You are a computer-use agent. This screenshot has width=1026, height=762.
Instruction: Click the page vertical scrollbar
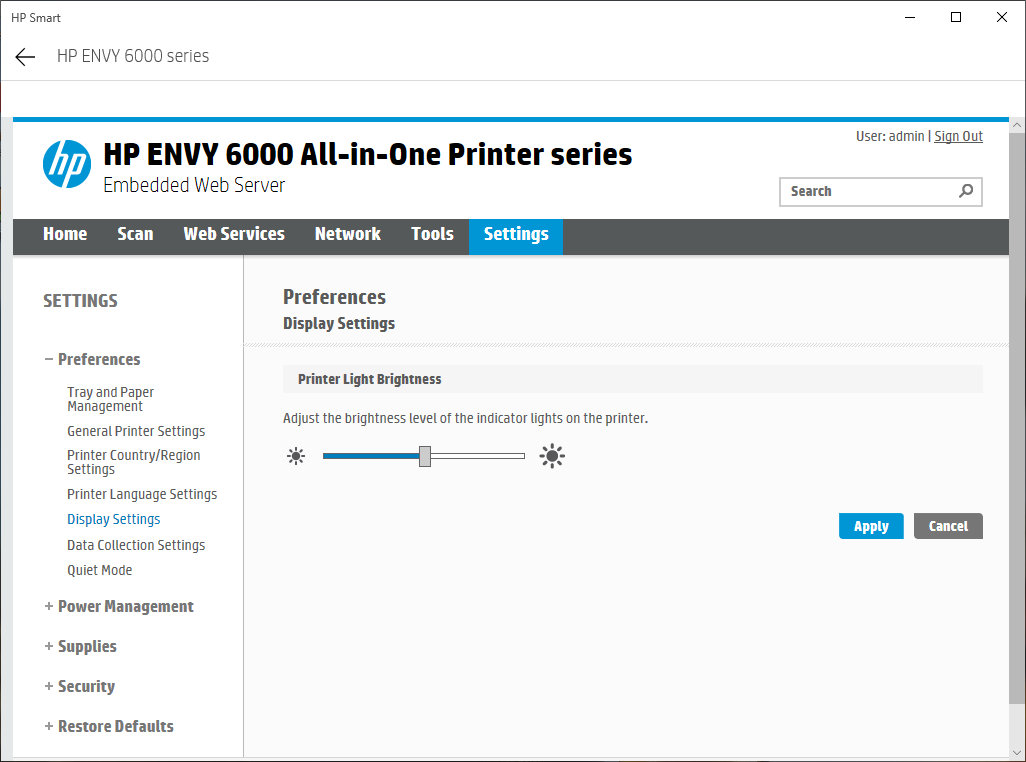point(1016,419)
